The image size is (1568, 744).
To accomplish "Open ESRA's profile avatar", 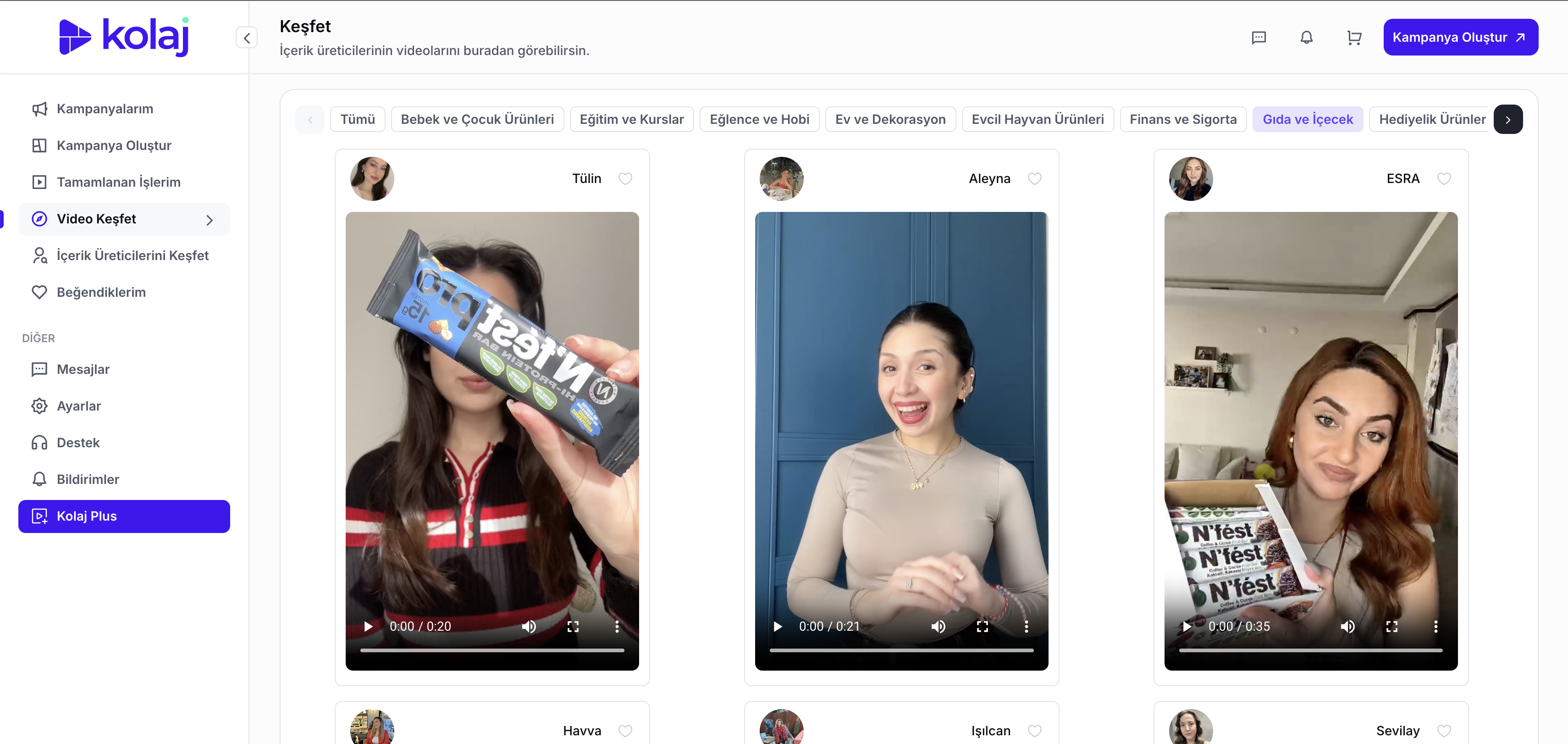I will click(x=1191, y=179).
